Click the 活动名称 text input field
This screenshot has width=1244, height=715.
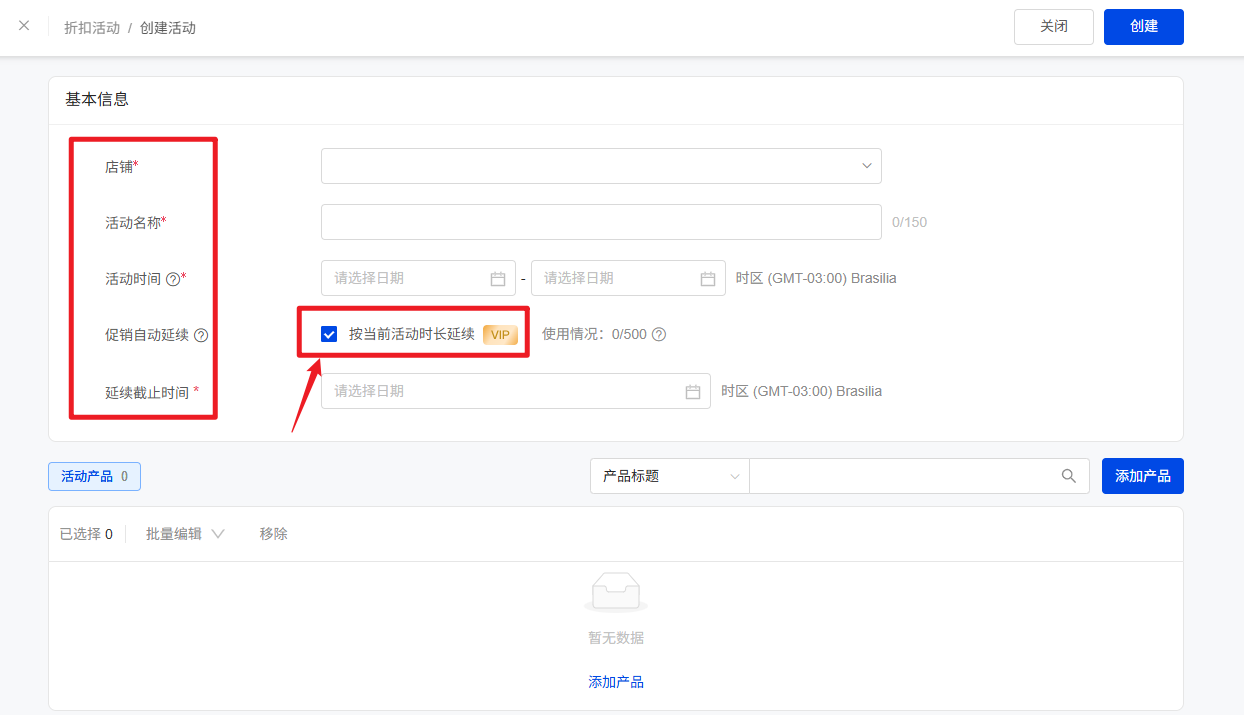pyautogui.click(x=601, y=222)
